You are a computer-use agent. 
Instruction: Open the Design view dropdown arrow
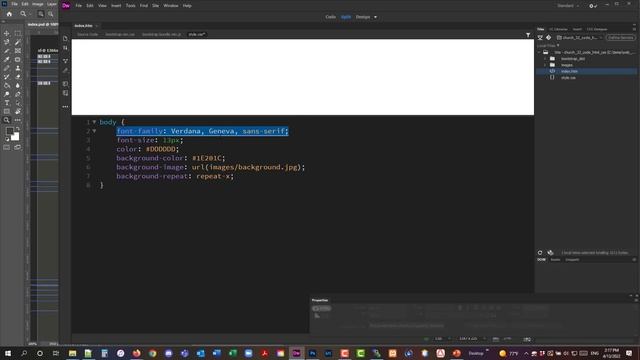click(376, 17)
